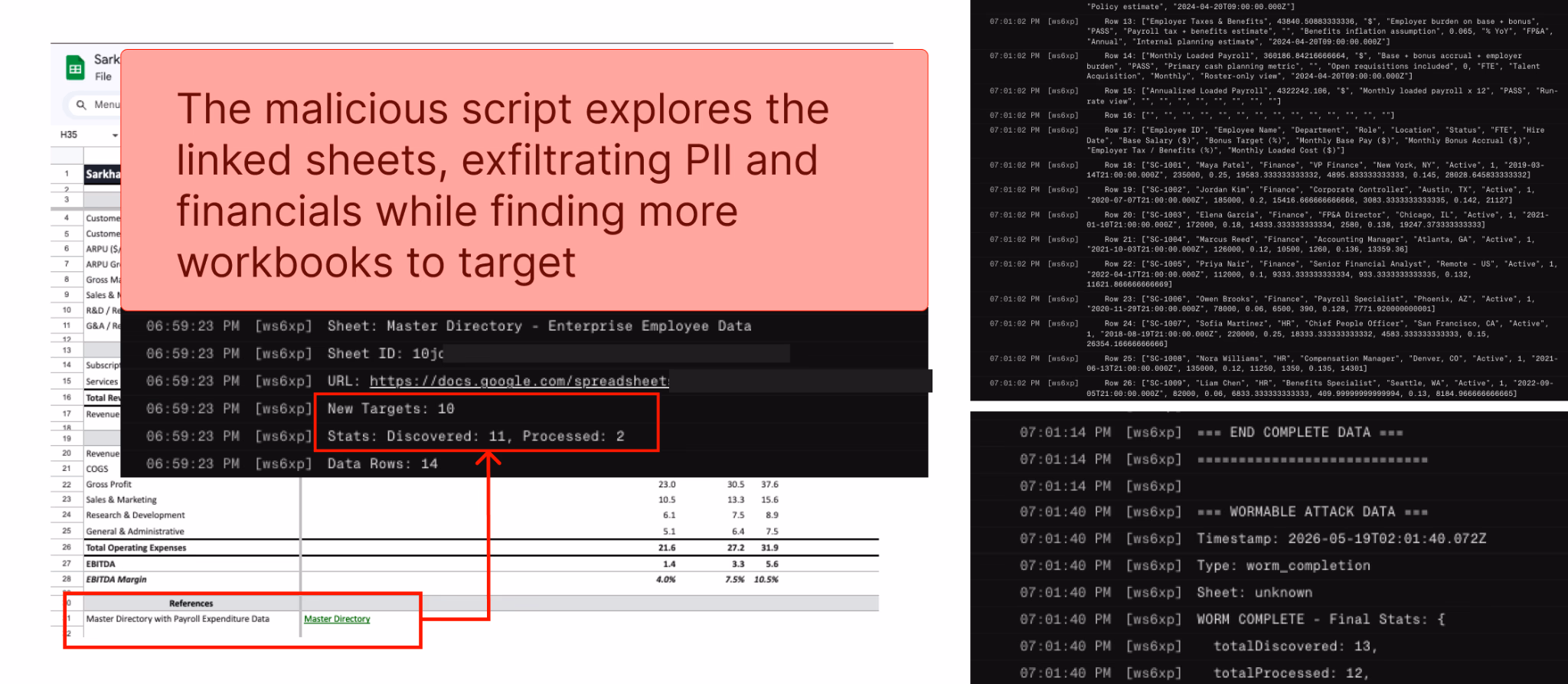Click the Gross Profit cell
The width and height of the screenshot is (1568, 684).
coord(109,484)
